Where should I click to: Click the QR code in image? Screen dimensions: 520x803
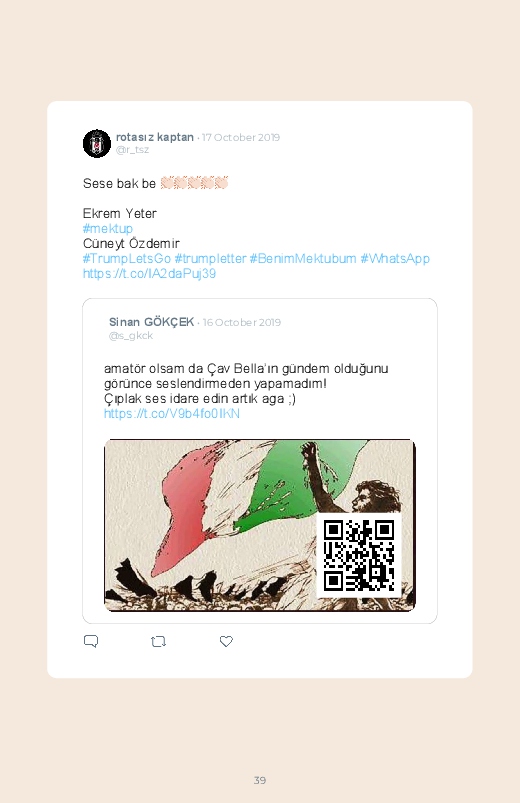click(x=359, y=556)
